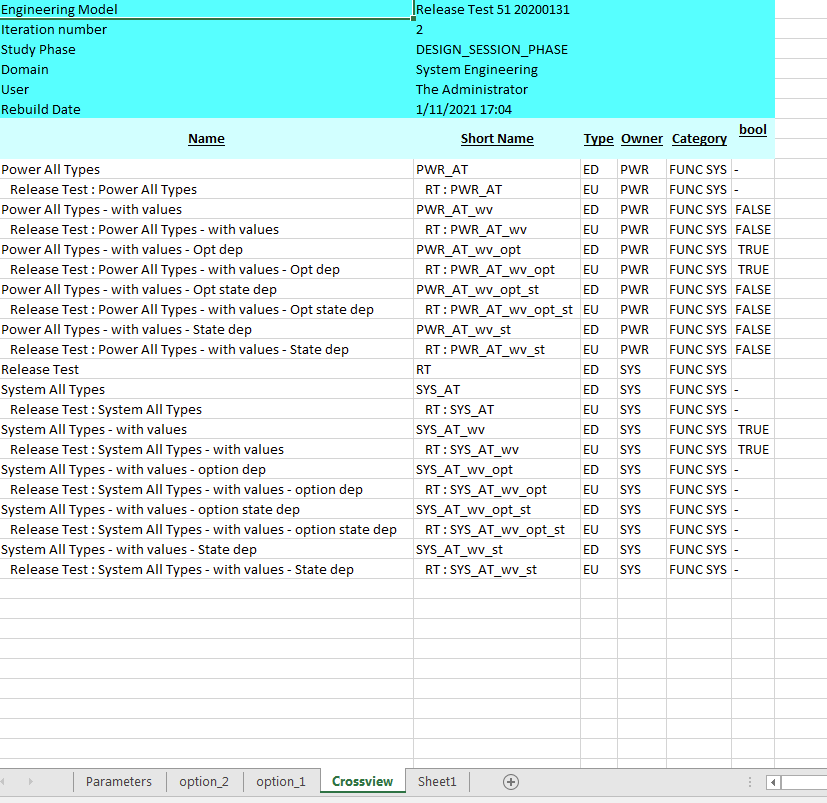Go to Sheet1
The image size is (827, 803).
(436, 781)
